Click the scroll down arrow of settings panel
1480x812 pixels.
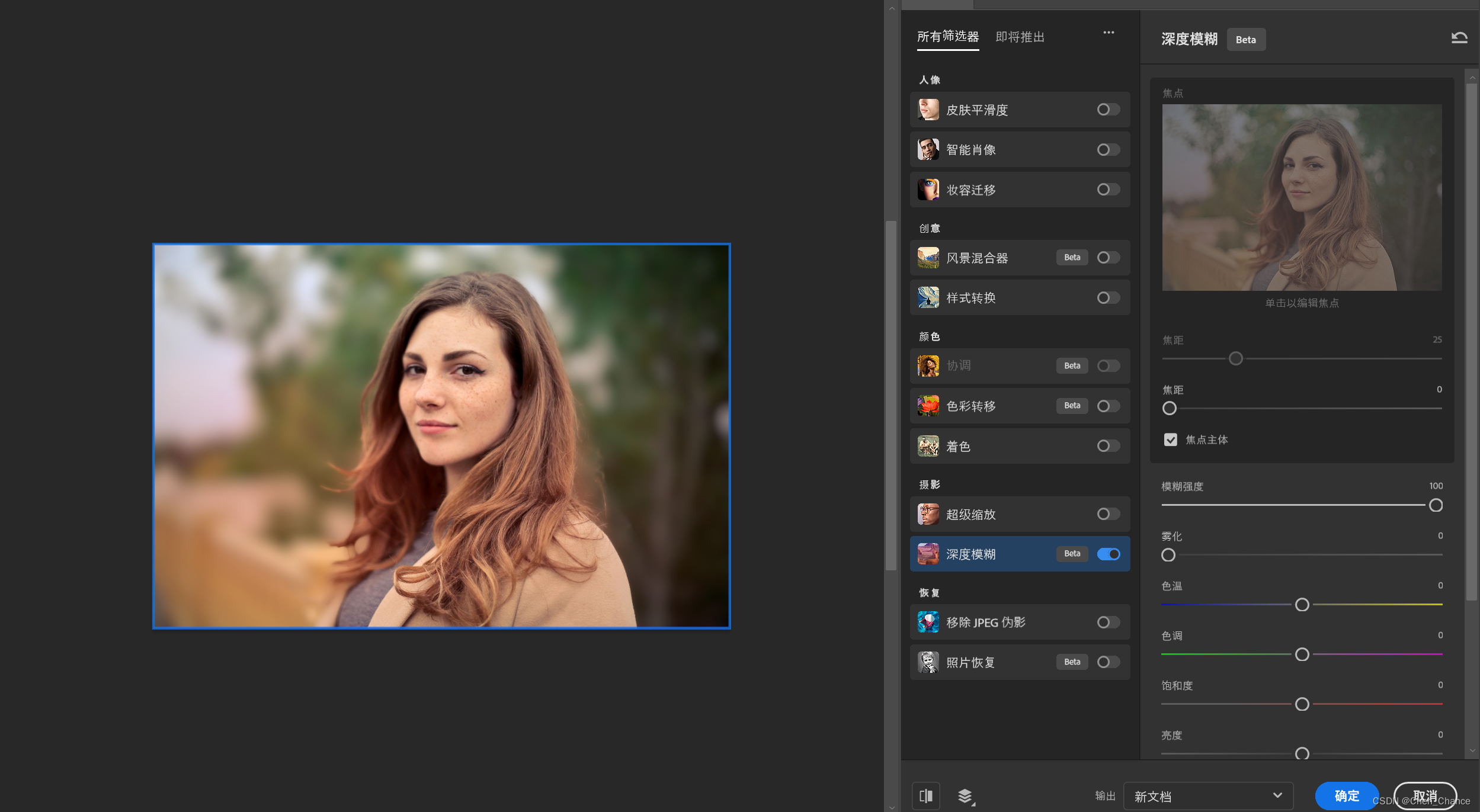coord(1472,750)
